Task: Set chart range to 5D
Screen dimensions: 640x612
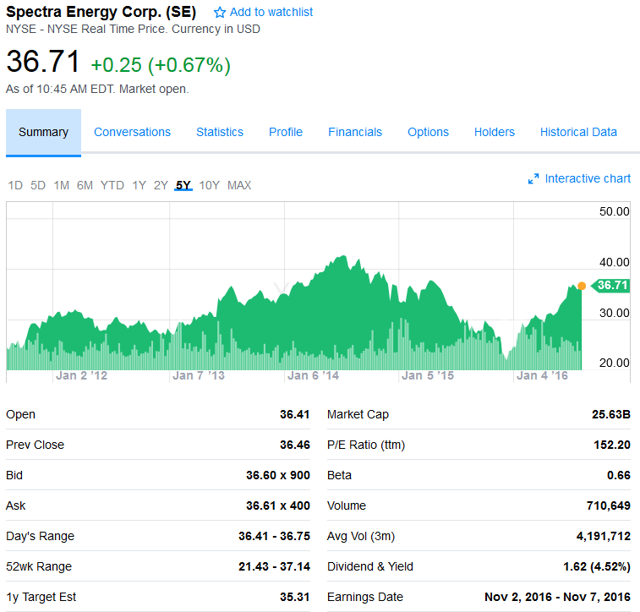Action: [38, 186]
